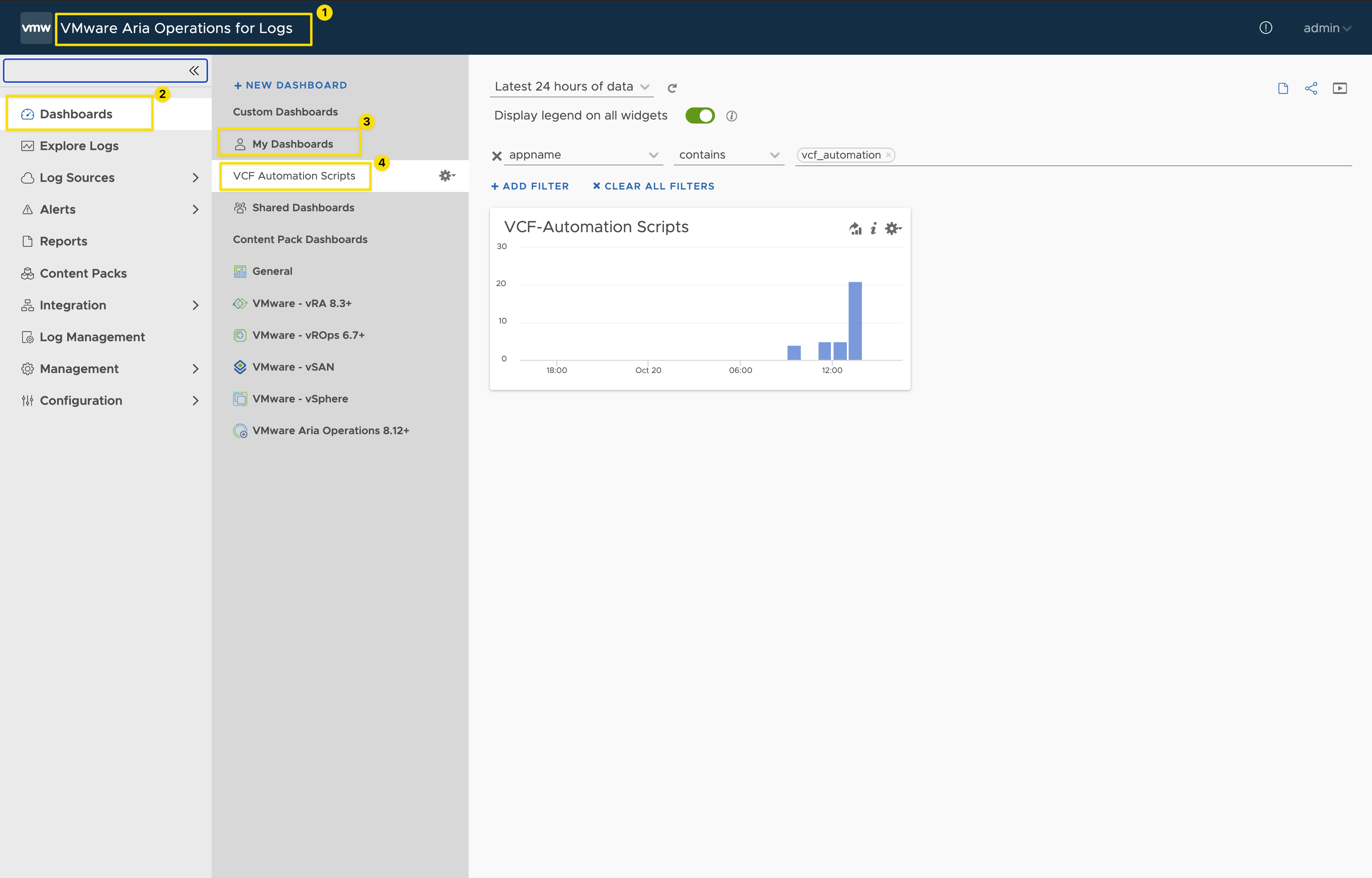The height and width of the screenshot is (878, 1372).
Task: Change the contains operator dropdown
Action: 728,155
